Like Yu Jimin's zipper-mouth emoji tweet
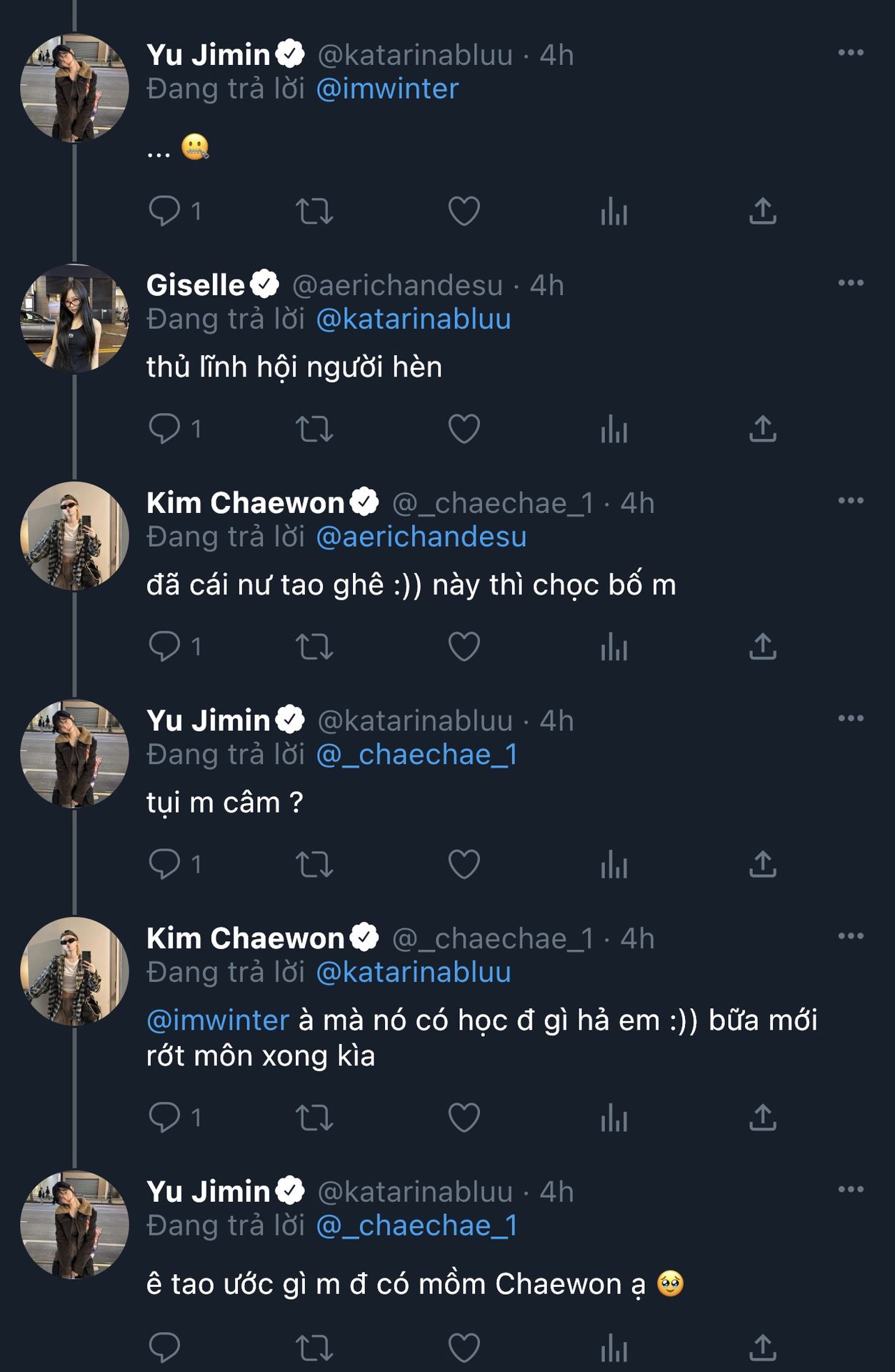 (464, 211)
